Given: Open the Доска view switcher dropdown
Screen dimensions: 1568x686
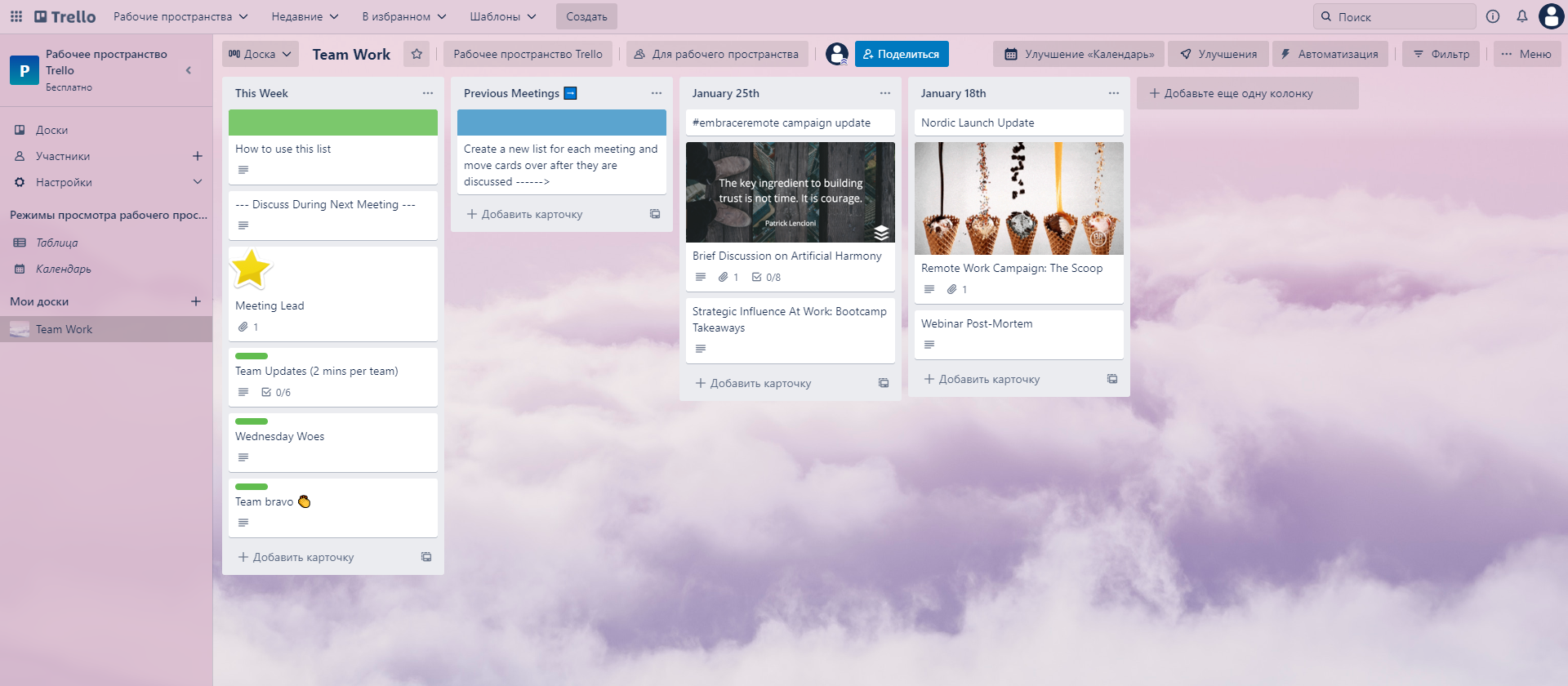Looking at the screenshot, I should coord(260,54).
